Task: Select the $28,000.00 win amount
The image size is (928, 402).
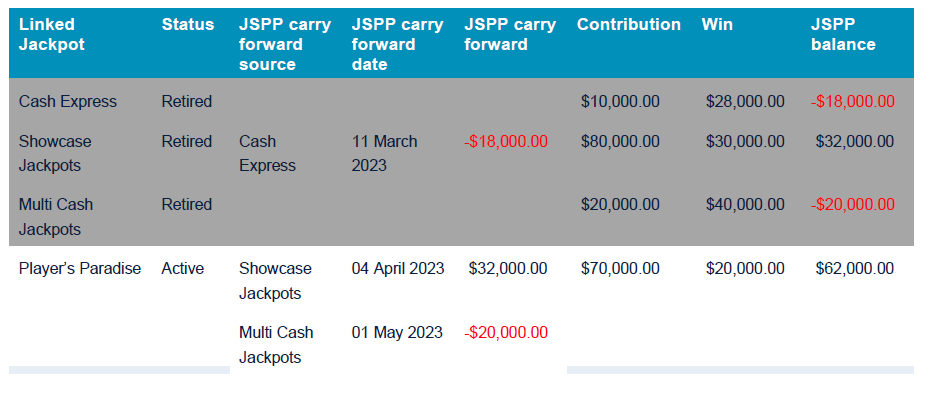Action: [x=745, y=101]
